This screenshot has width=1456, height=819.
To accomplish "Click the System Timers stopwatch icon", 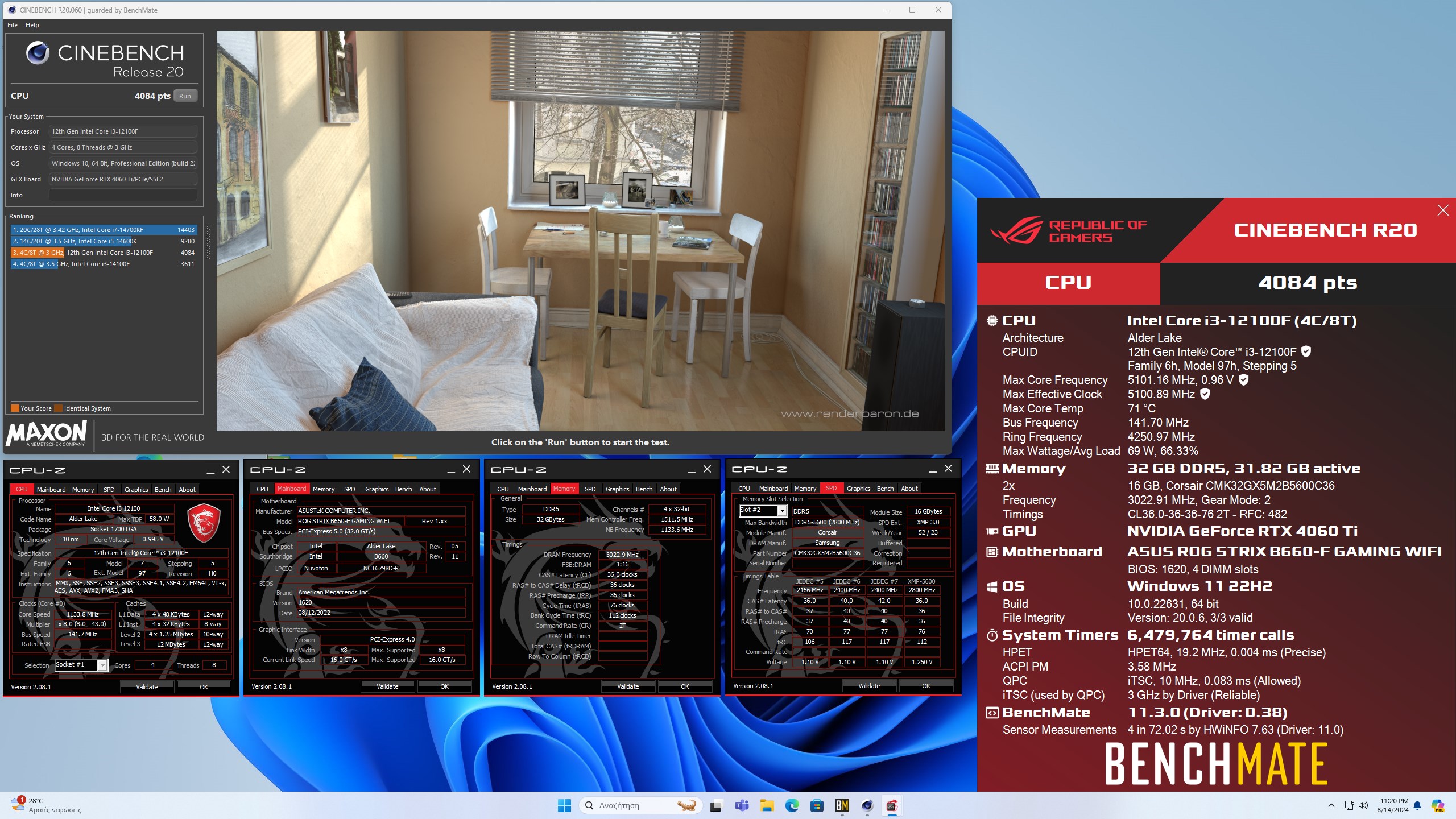I will [x=992, y=635].
